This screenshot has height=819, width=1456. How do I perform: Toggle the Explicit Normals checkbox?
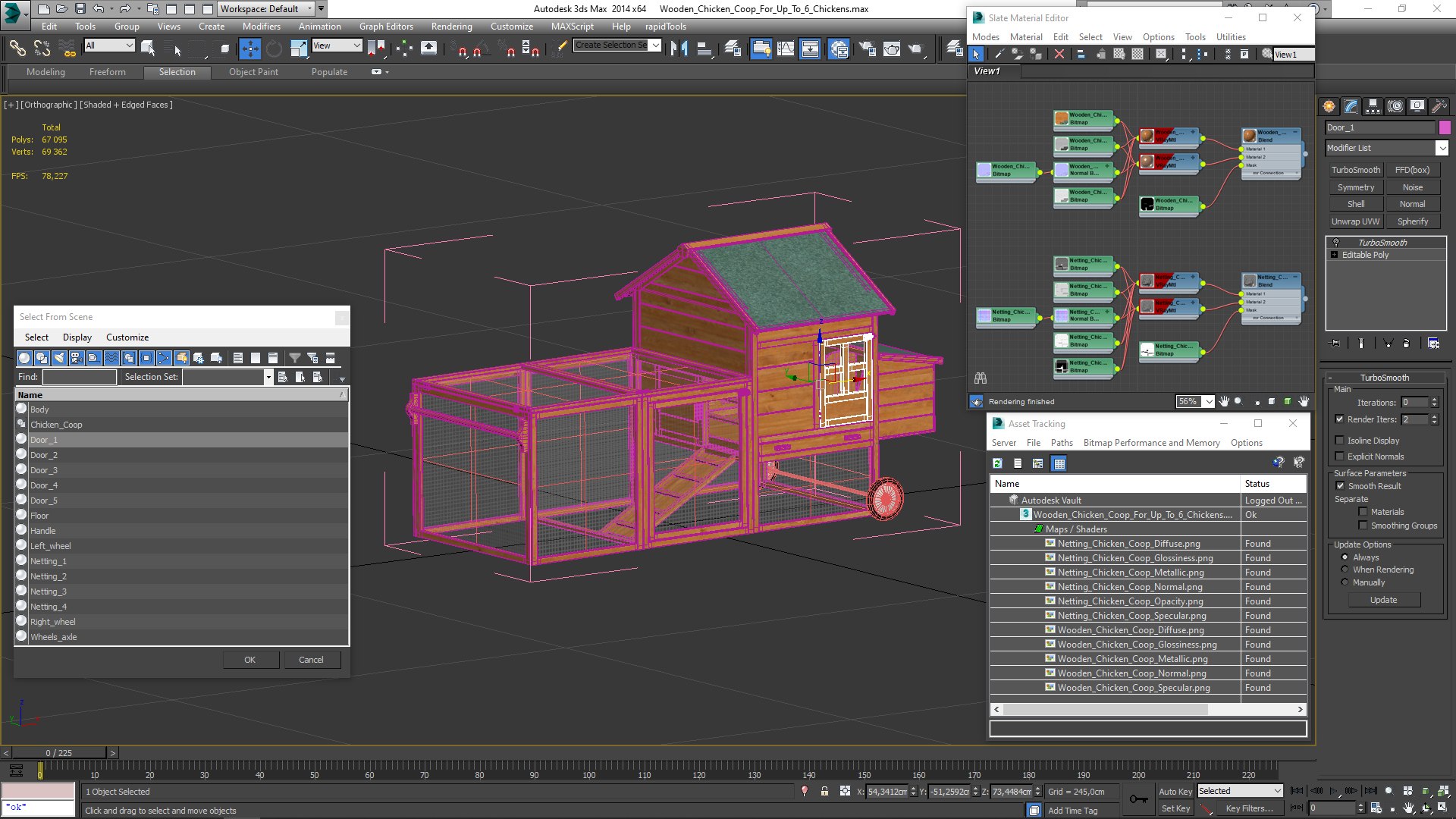coord(1340,457)
